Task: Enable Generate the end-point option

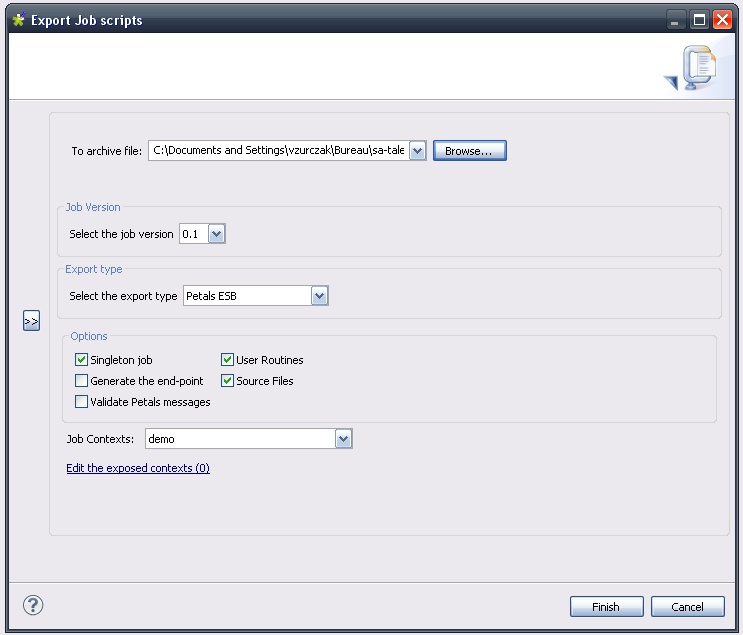Action: click(82, 381)
